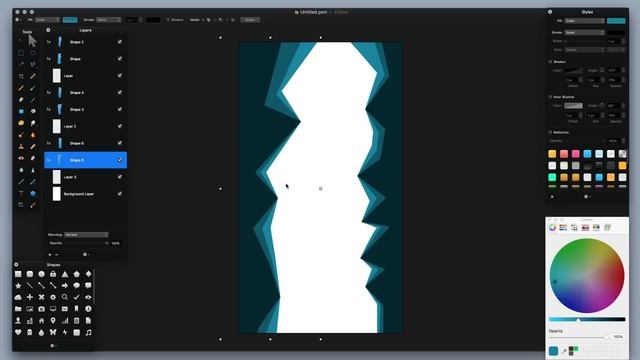Pick the star shape in Shapes palette
The width and height of the screenshot is (640, 360).
18,286
